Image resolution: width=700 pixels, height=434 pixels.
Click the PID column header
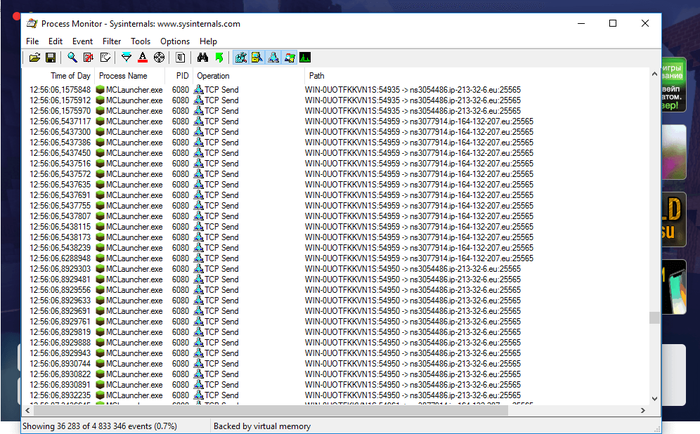(x=179, y=76)
